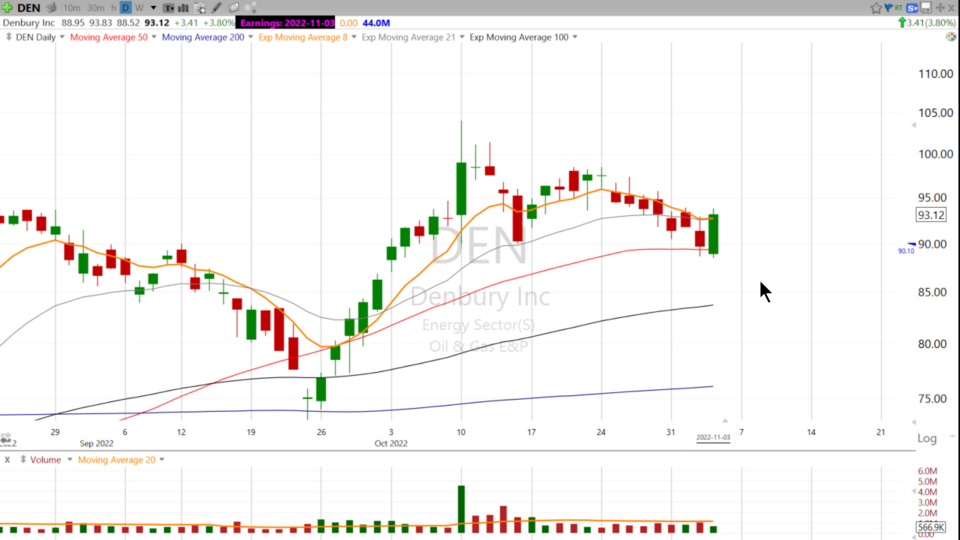Click the 566.9K volume value tag
Screen dimensions: 960x540
[x=931, y=527]
